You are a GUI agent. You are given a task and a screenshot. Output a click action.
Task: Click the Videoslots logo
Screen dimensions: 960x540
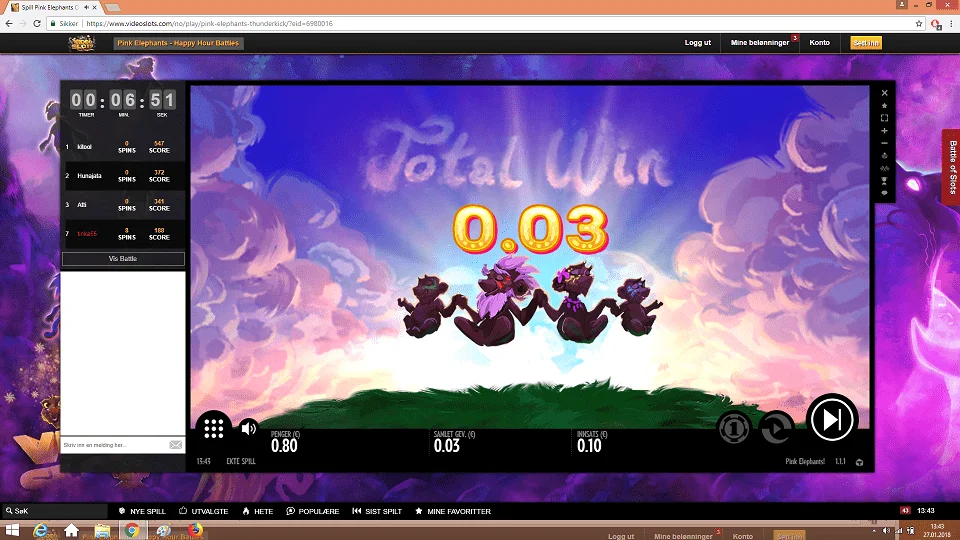[82, 43]
